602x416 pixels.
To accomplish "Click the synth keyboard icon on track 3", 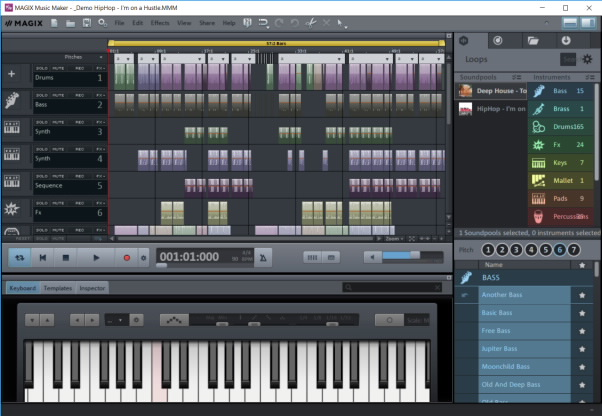I will click(12, 127).
